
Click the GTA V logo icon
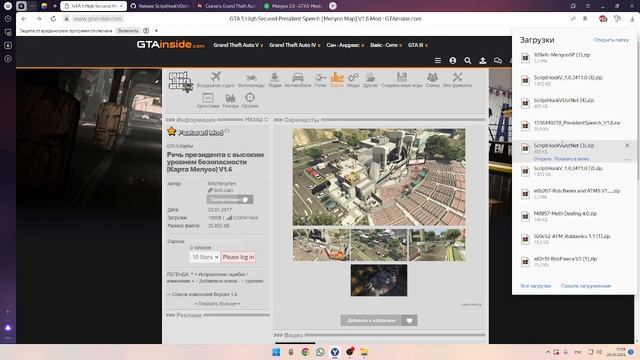[x=180, y=81]
